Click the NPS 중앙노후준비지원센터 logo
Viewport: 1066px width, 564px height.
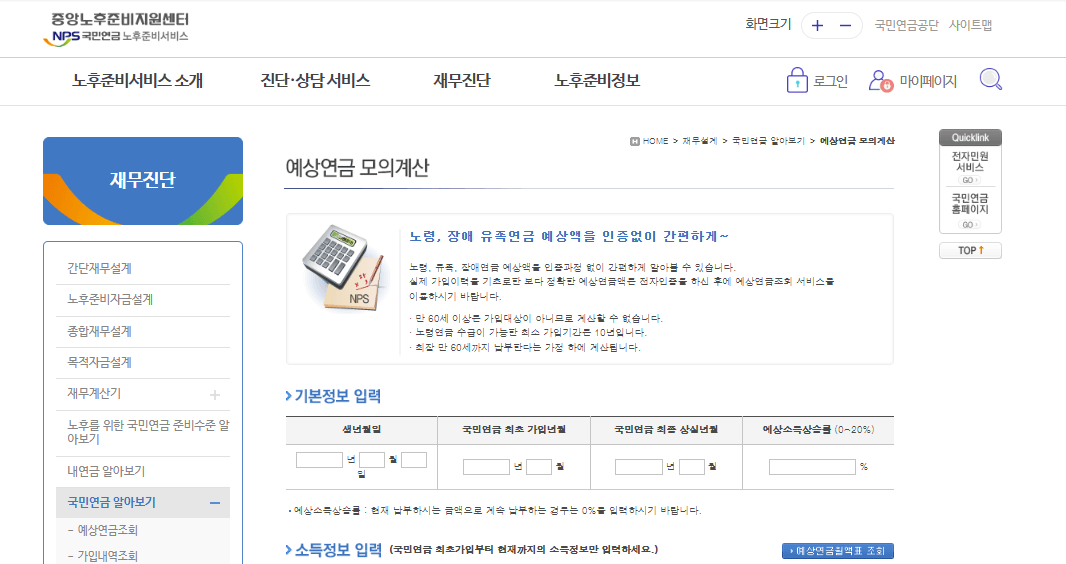[x=116, y=29]
